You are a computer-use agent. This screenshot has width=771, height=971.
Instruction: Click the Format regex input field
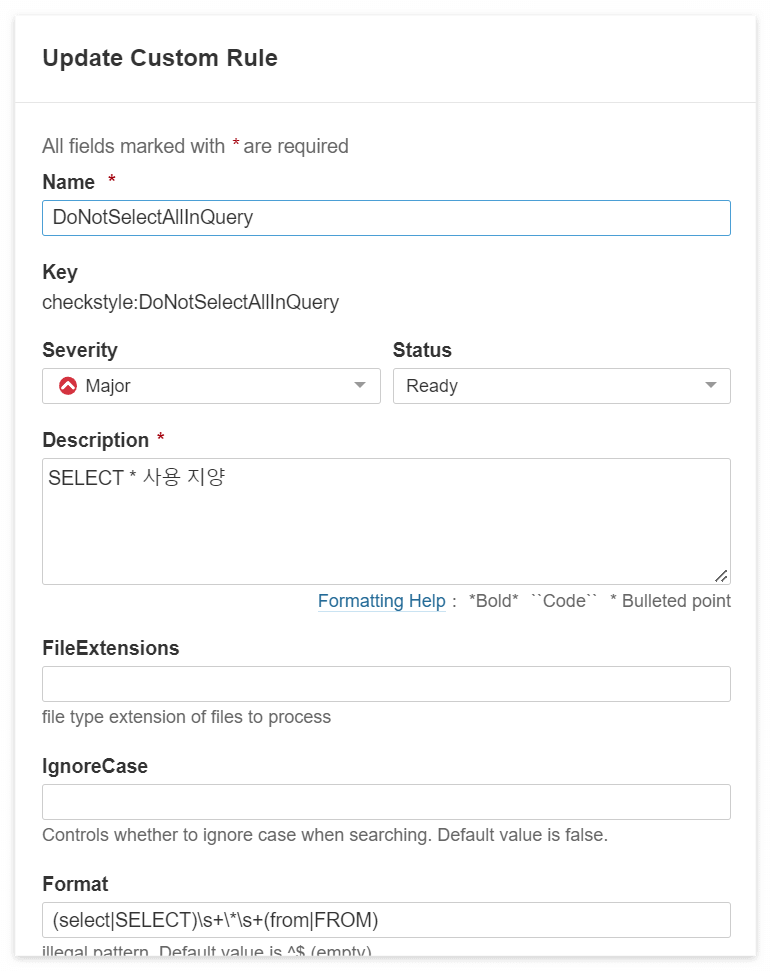(x=386, y=920)
